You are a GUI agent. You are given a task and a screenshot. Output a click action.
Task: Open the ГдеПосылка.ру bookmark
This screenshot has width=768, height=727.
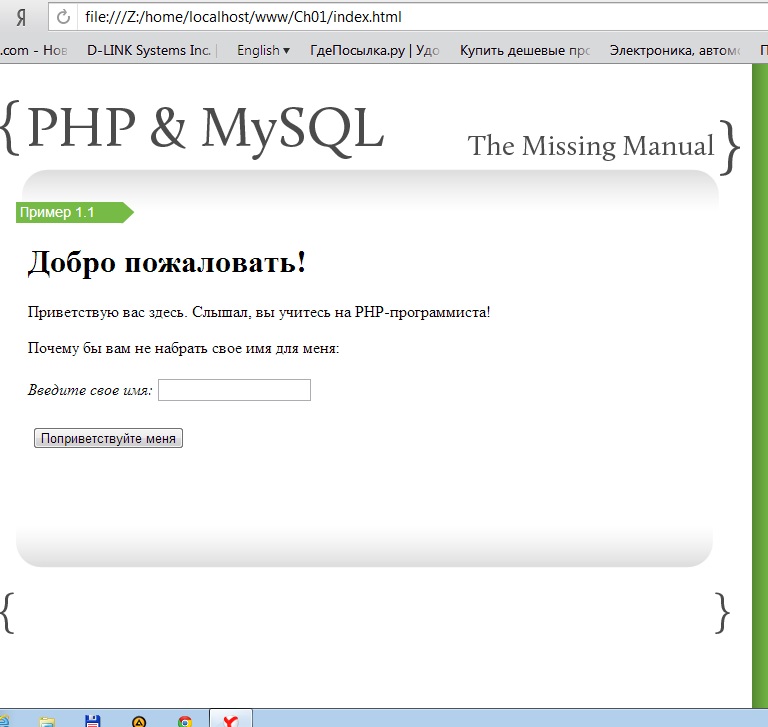(374, 50)
